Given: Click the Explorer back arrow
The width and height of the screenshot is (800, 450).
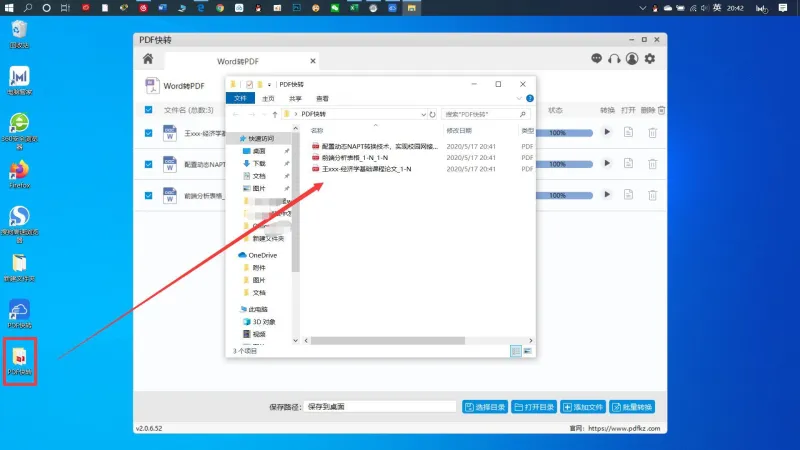Looking at the screenshot, I should (x=236, y=114).
